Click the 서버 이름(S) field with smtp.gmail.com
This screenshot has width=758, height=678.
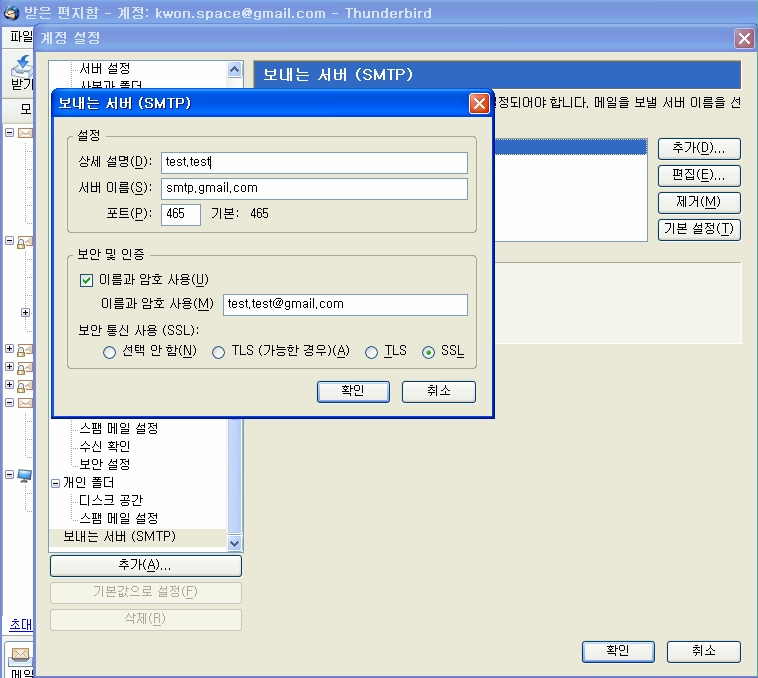click(x=314, y=188)
